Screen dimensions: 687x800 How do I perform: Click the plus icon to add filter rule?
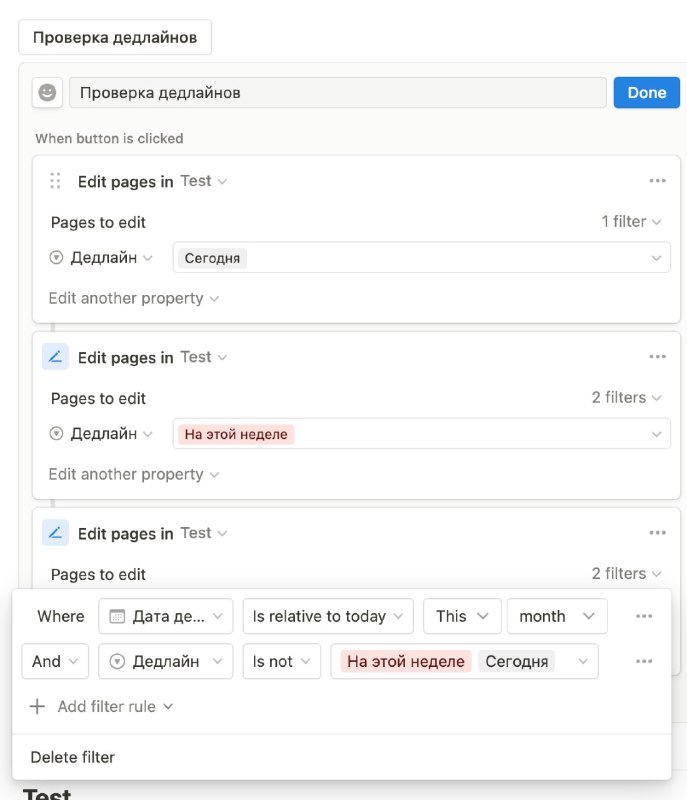click(37, 707)
